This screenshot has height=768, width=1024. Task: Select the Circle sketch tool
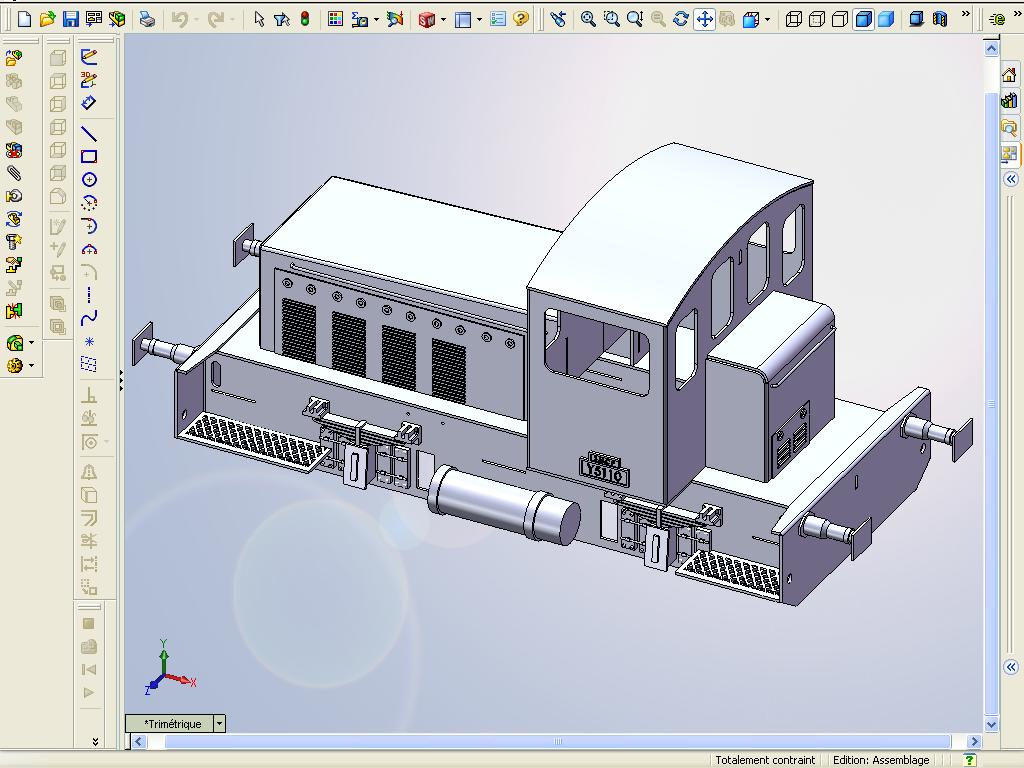pos(89,180)
